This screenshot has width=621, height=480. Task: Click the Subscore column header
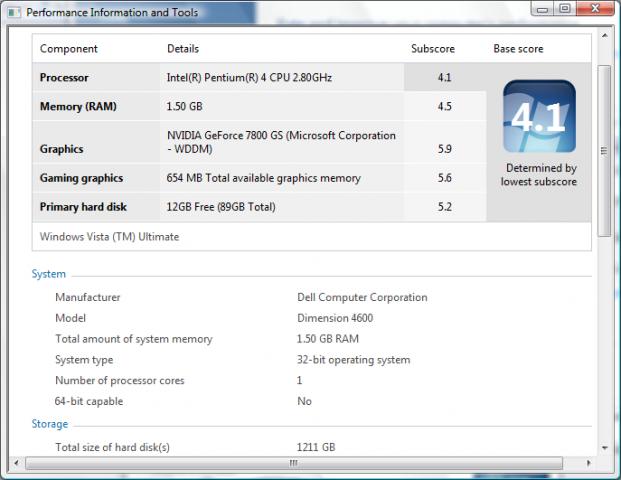click(x=433, y=49)
